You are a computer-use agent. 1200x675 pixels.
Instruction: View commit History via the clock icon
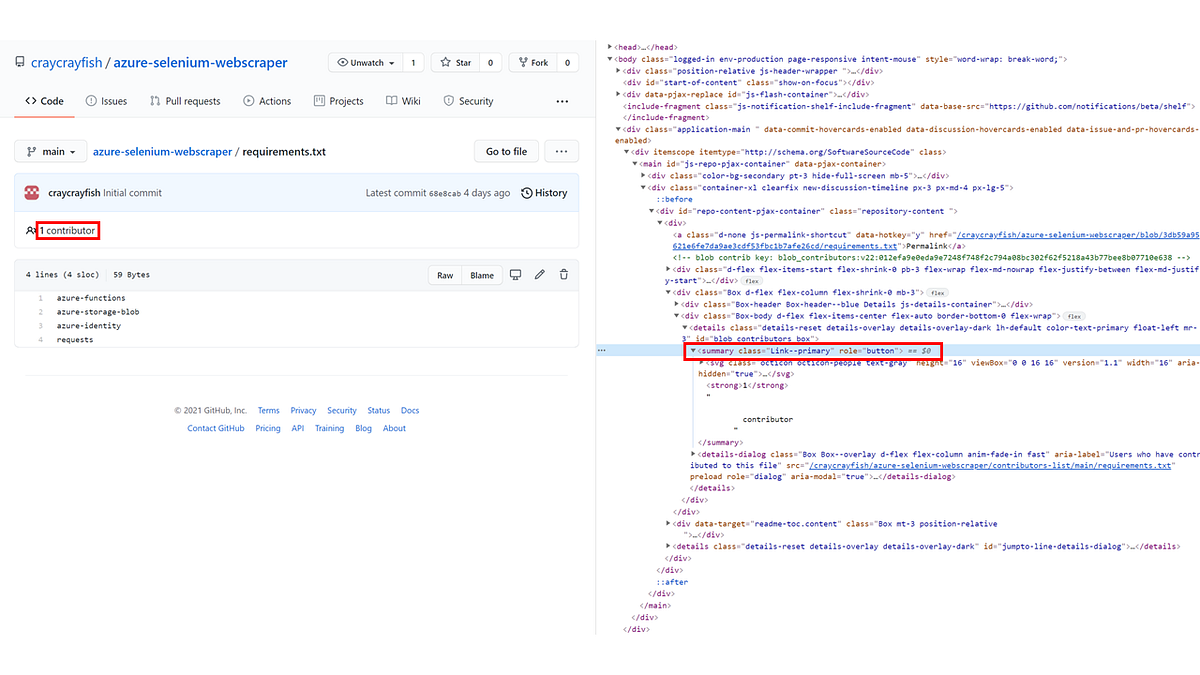click(x=527, y=192)
